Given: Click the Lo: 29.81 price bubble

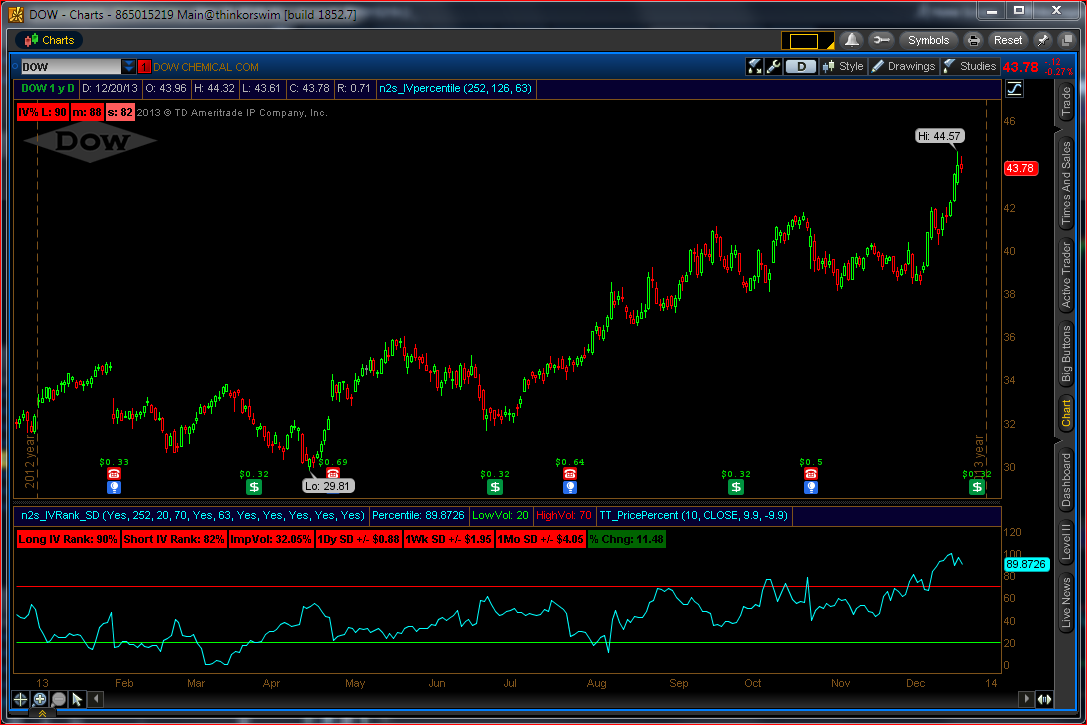Looking at the screenshot, I should point(329,486).
